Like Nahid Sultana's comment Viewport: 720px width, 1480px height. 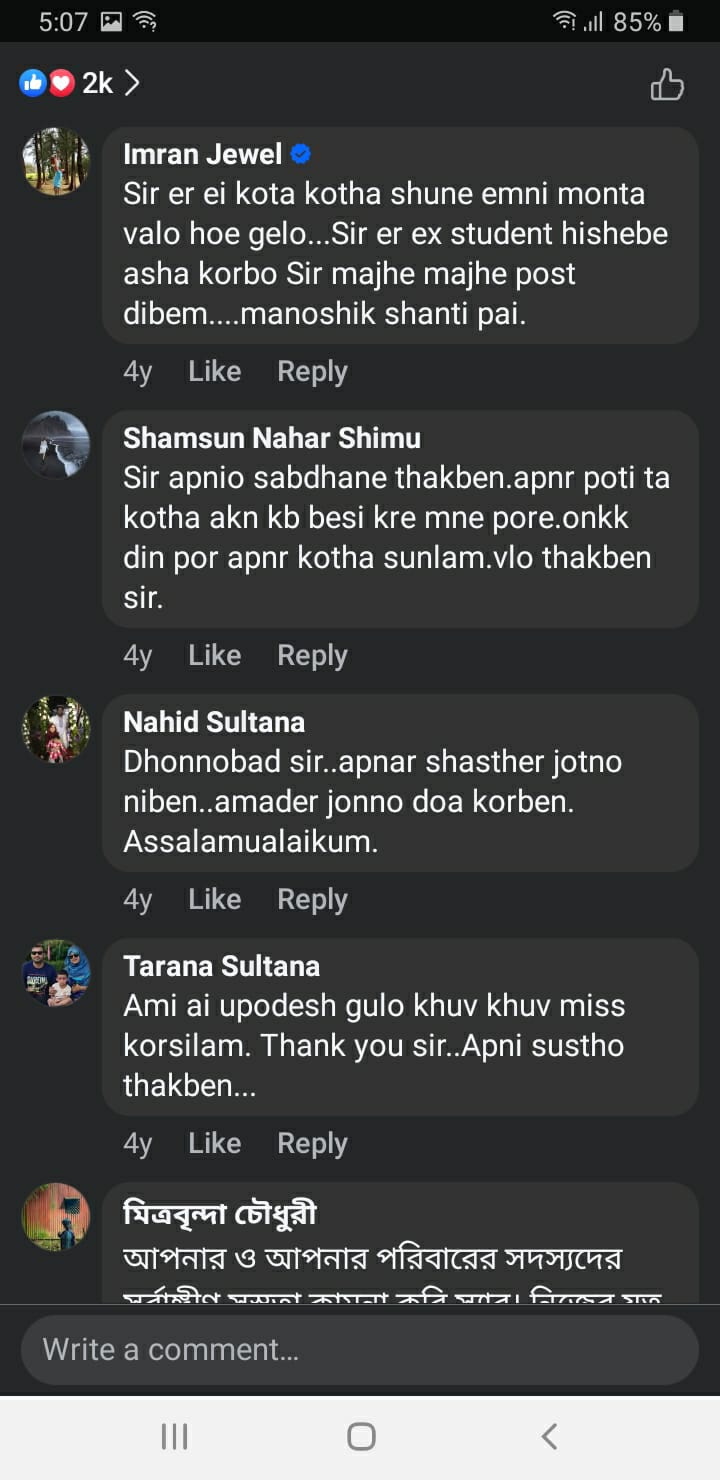214,900
